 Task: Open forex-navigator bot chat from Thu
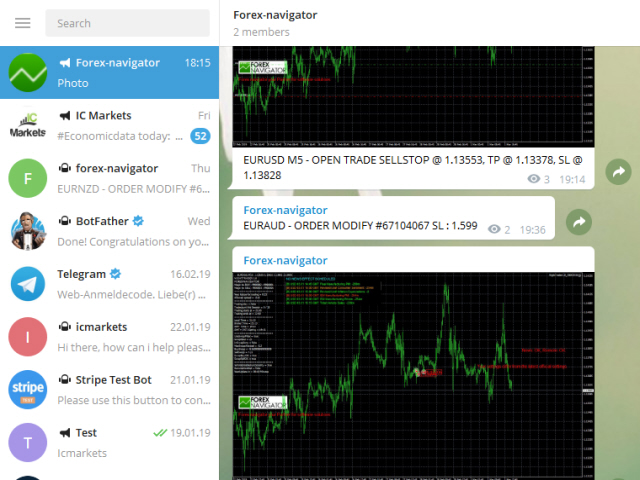pos(109,178)
